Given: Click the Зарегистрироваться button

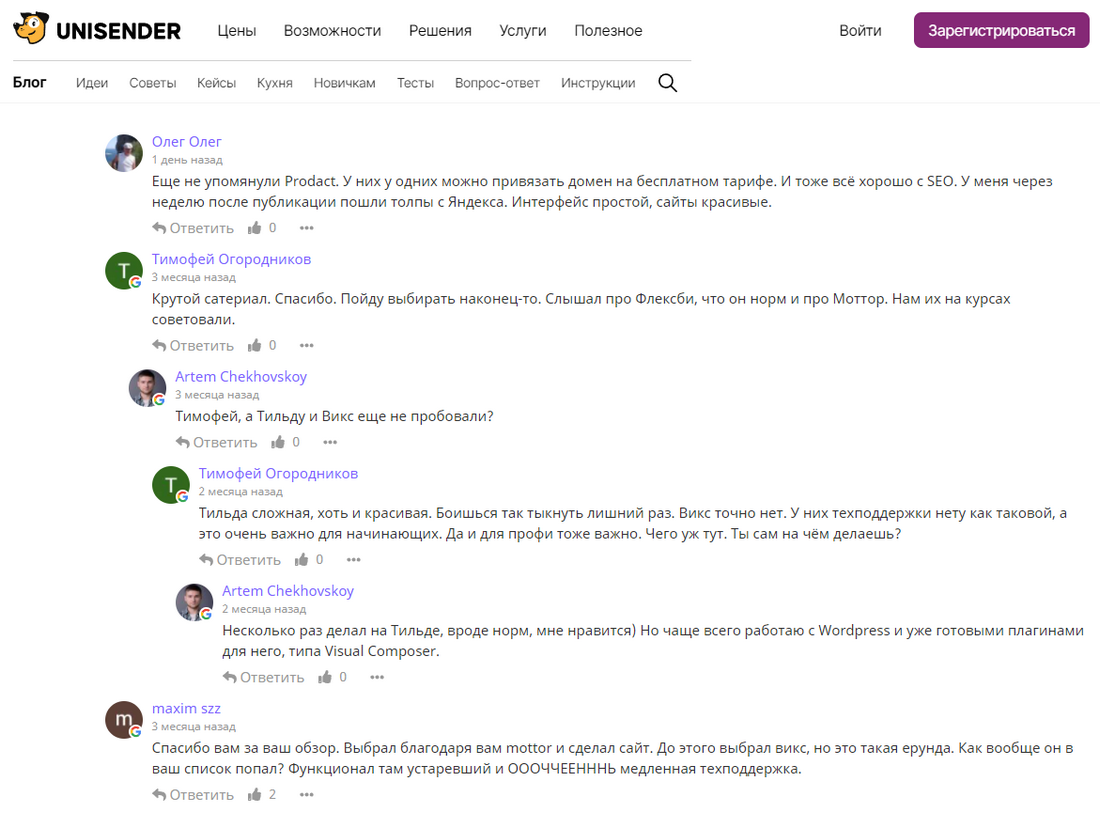Looking at the screenshot, I should pos(1001,30).
